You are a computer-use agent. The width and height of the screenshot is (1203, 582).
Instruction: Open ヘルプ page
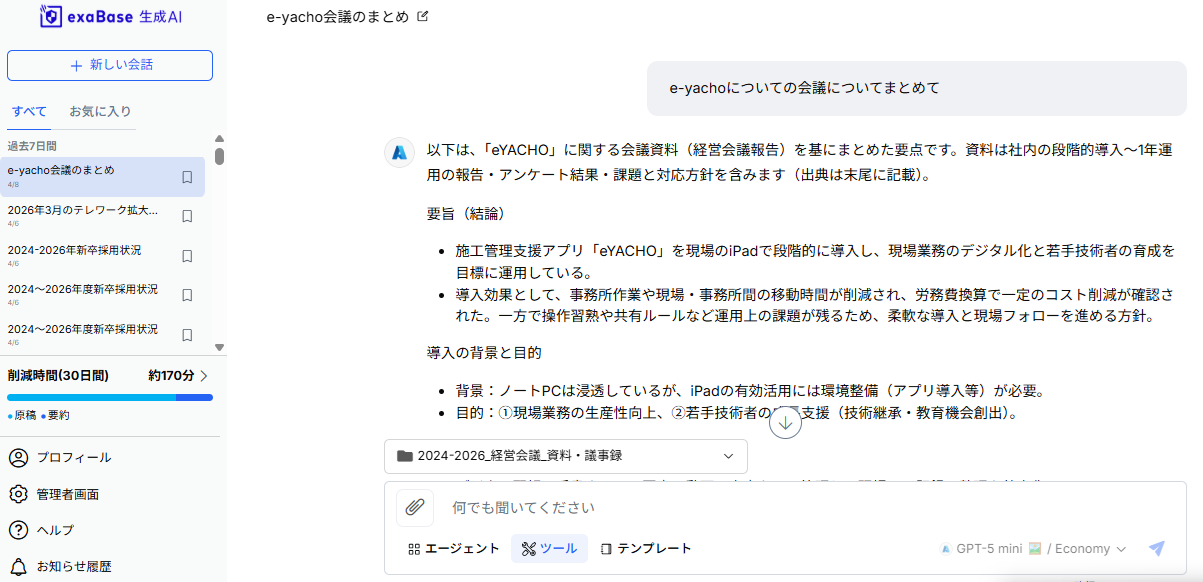point(56,530)
